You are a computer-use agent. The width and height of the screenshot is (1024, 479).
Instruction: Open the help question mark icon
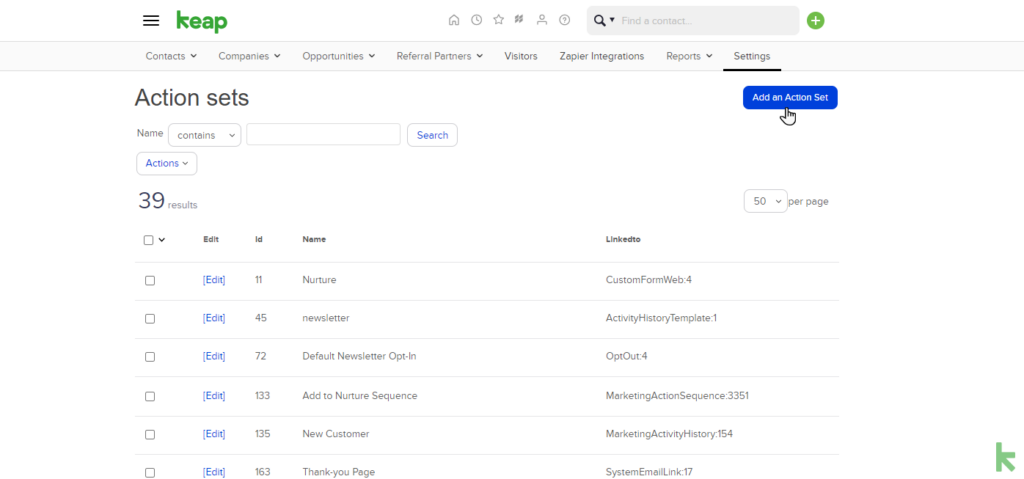tap(564, 20)
